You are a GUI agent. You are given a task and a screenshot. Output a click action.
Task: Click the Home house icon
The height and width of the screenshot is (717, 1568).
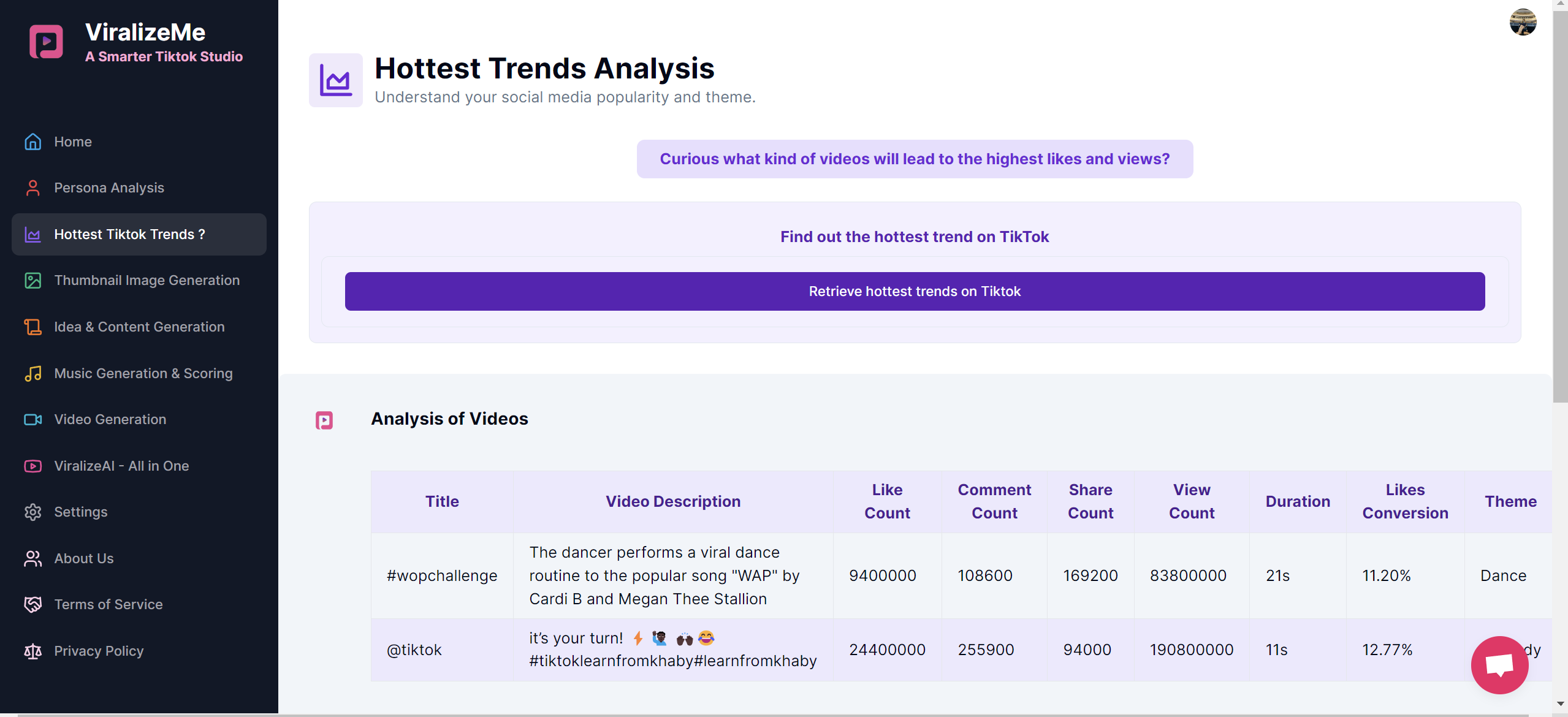pyautogui.click(x=32, y=142)
